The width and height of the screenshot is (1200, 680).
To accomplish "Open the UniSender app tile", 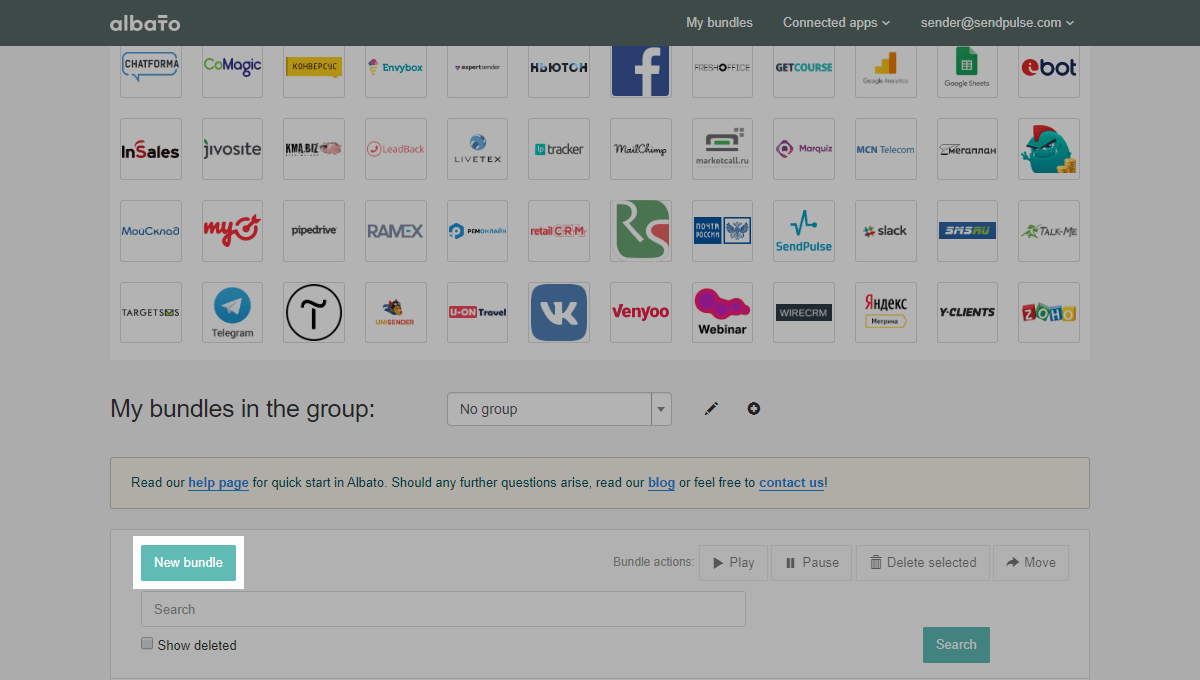I will point(396,312).
